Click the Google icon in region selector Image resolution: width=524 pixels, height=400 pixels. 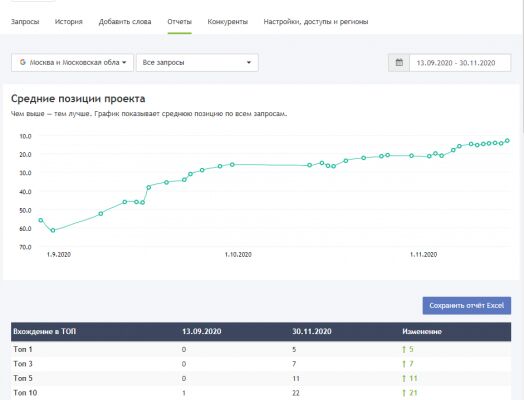click(22, 62)
